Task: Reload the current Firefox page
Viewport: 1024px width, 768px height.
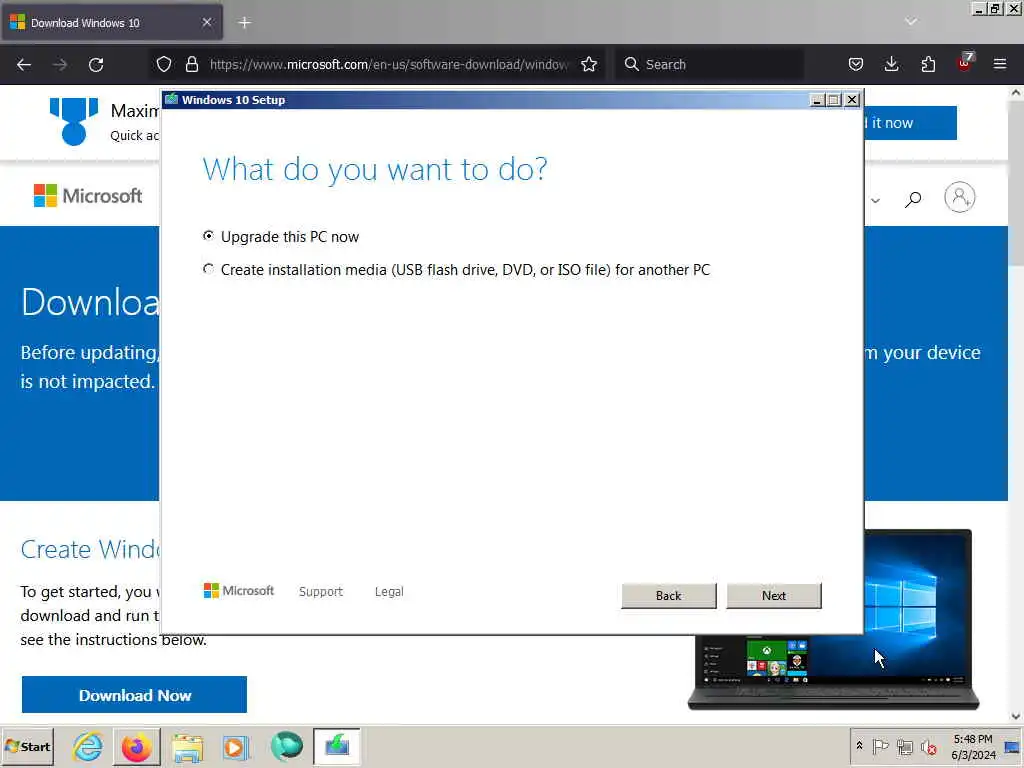Action: click(96, 65)
